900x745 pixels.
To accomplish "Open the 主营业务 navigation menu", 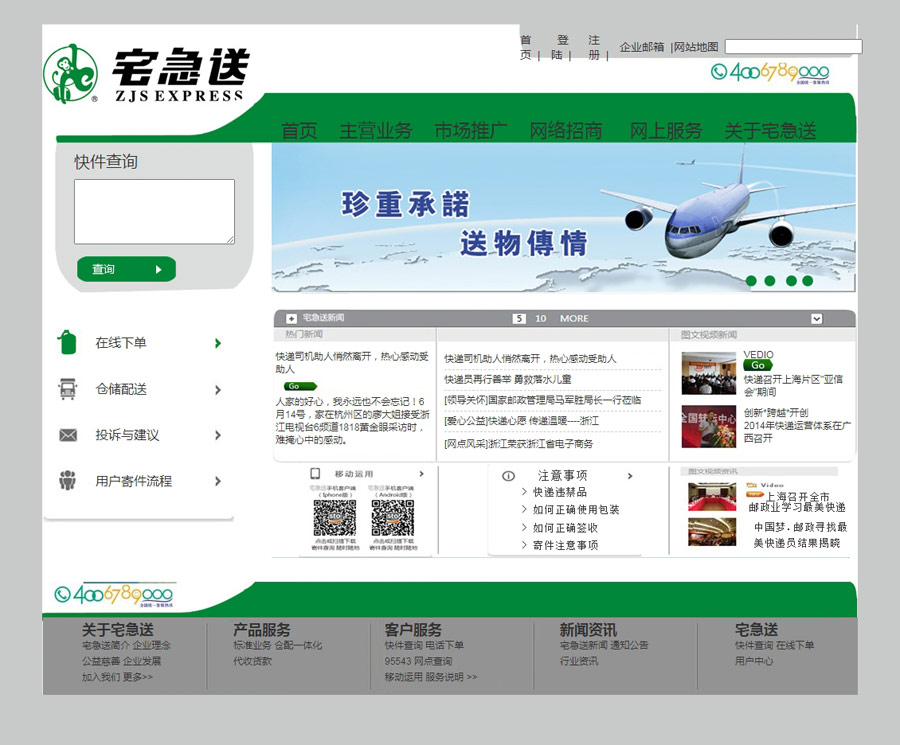I will 376,131.
